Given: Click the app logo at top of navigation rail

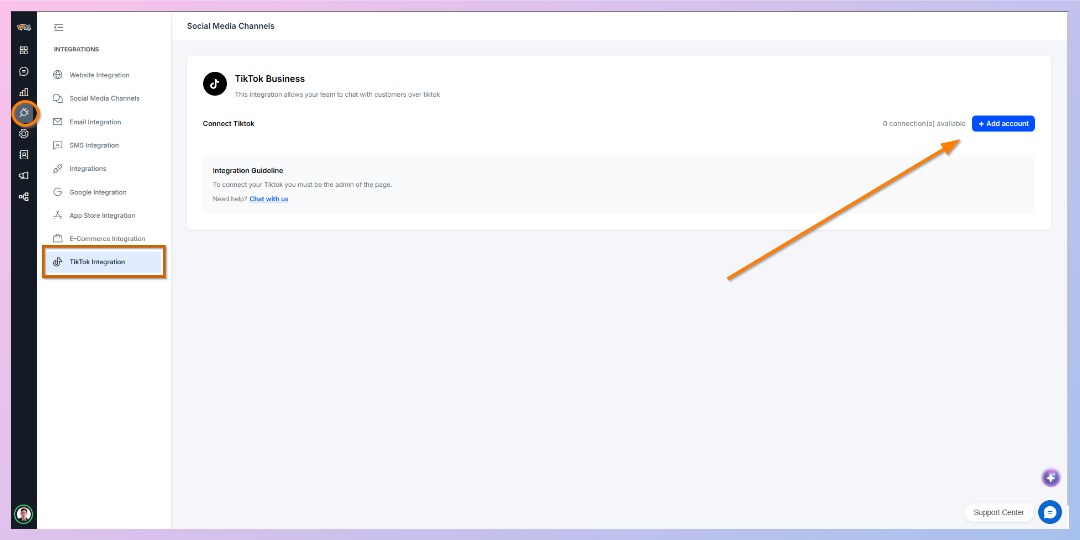Looking at the screenshot, I should click(x=24, y=28).
